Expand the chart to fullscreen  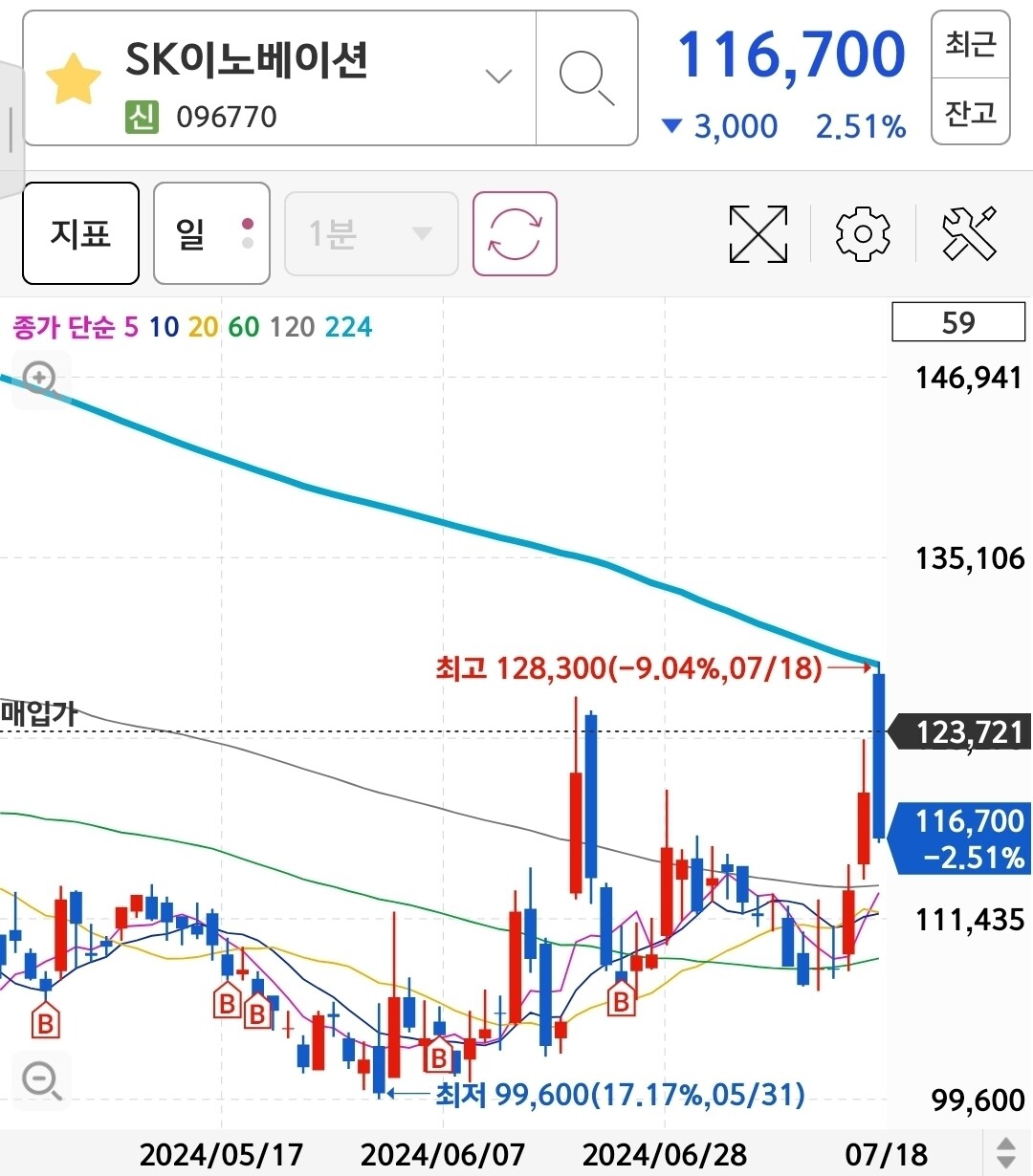(x=758, y=234)
